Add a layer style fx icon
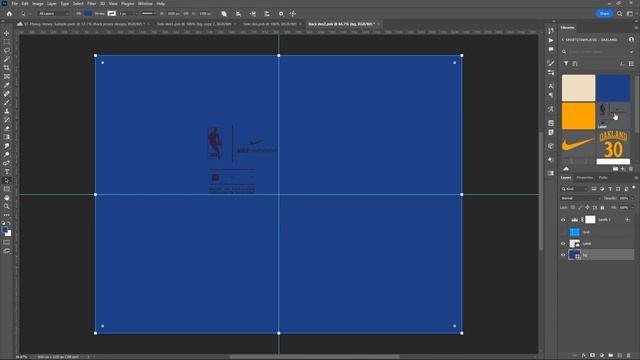This screenshot has height=360, width=640. click(584, 356)
